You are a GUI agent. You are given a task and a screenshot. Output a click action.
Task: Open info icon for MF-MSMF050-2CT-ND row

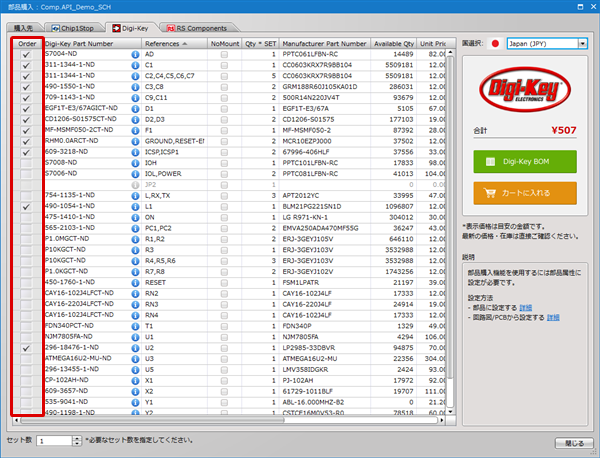click(135, 130)
